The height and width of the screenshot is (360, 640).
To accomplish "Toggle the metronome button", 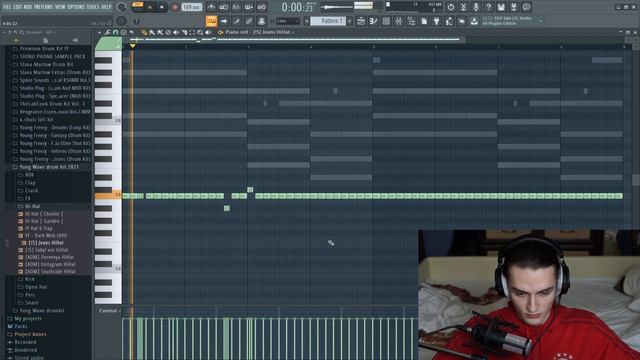I will [211, 7].
